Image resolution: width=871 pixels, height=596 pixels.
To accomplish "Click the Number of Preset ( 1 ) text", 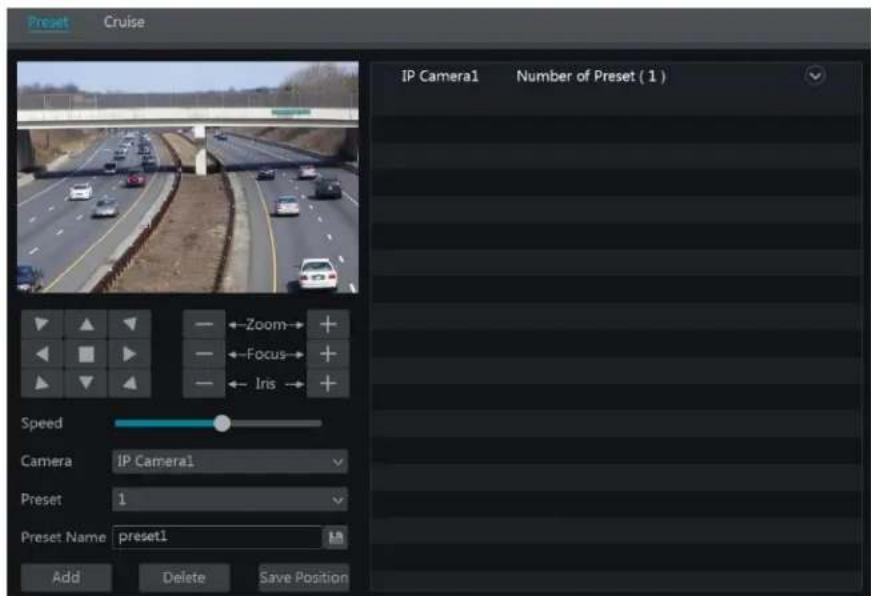I will [x=591, y=76].
